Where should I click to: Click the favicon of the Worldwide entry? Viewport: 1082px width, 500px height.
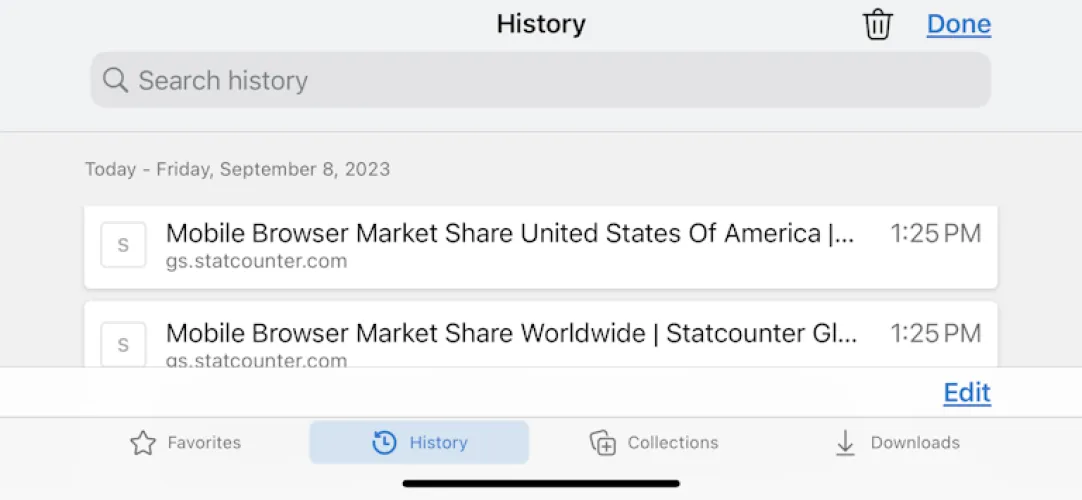point(123,344)
